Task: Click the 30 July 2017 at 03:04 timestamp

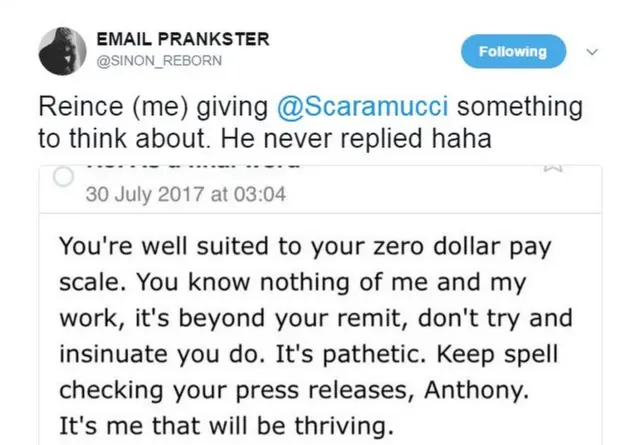Action: [186, 194]
